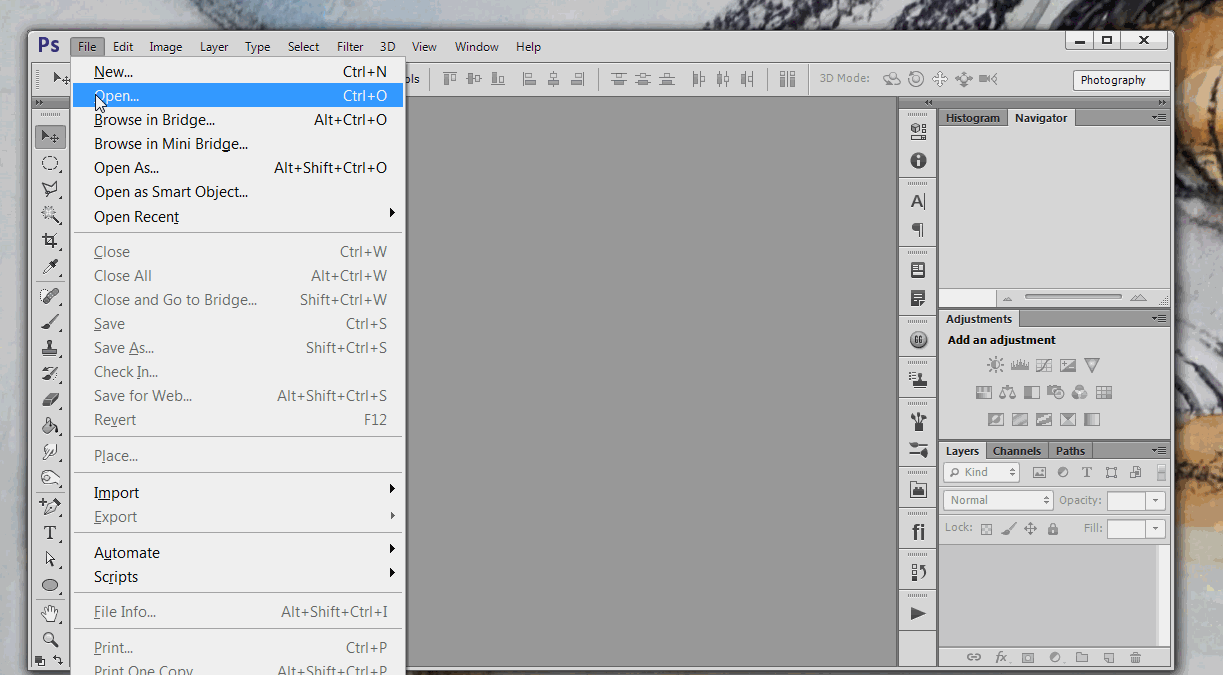Screen dimensions: 1223x675
Task: Select the Paint Bucket tool
Action: point(50,426)
